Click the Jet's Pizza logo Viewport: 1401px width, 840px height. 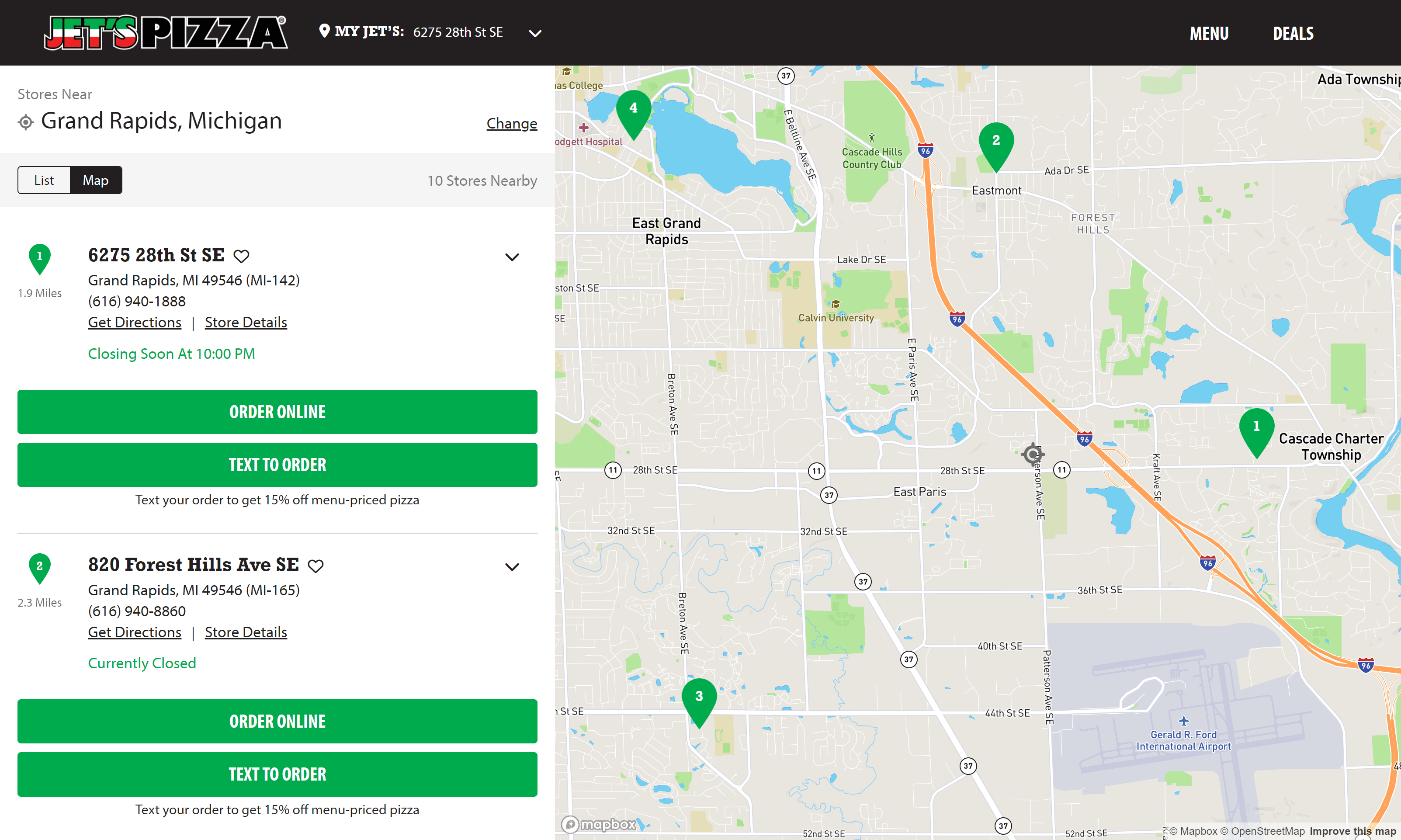(166, 32)
